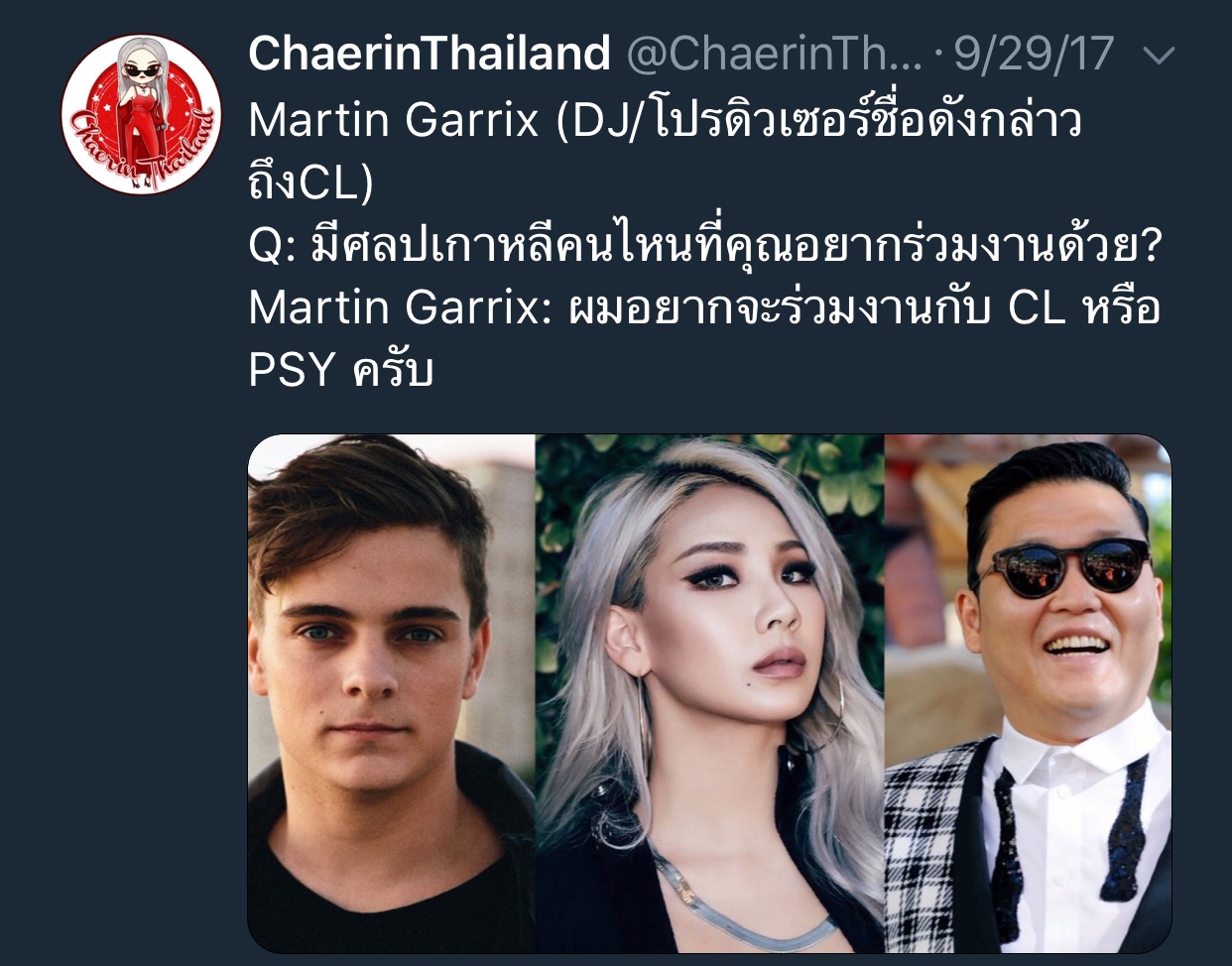This screenshot has width=1232, height=966.
Task: Tap the final words PSY ครับ
Action: click(341, 369)
